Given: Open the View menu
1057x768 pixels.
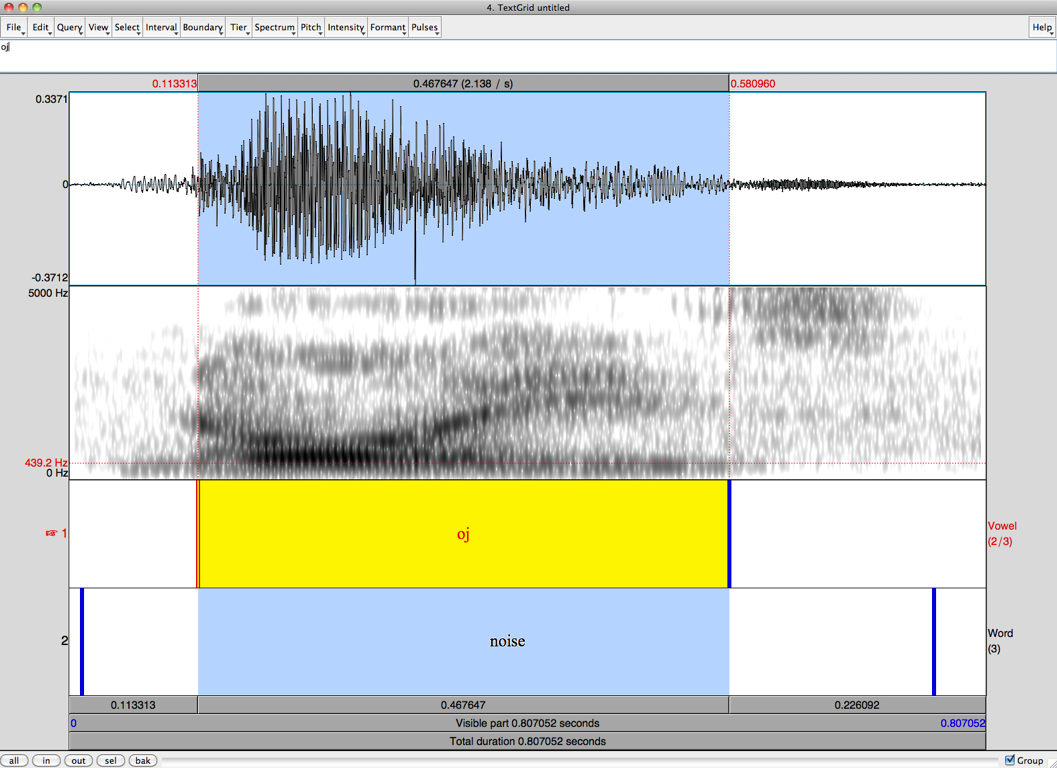Looking at the screenshot, I should [98, 28].
